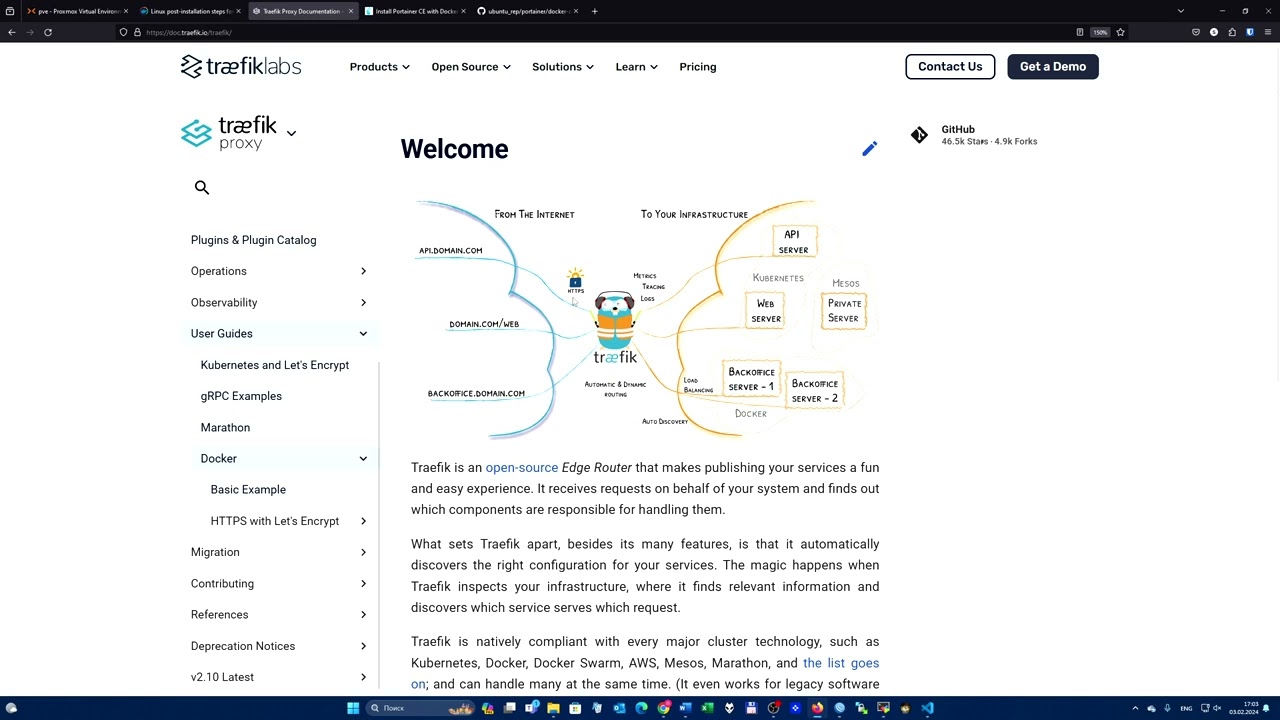Screen dimensions: 1280x720
Task: Click the Firefox View icon at tab strip start
Action: click(x=10, y=11)
